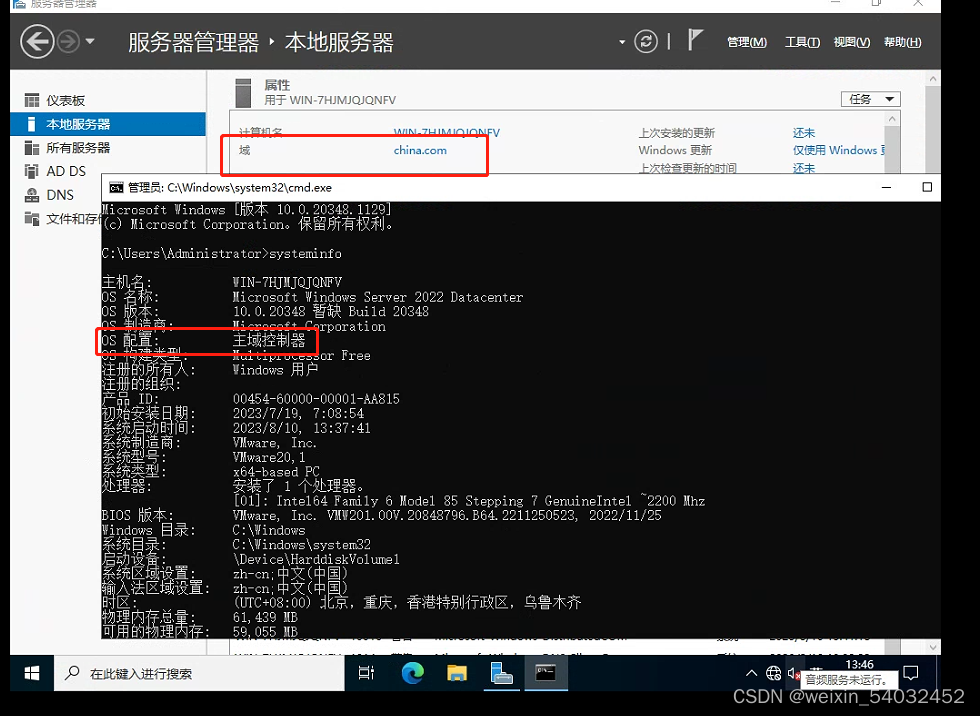Open the Windows Start menu
The height and width of the screenshot is (716, 980).
(32, 673)
